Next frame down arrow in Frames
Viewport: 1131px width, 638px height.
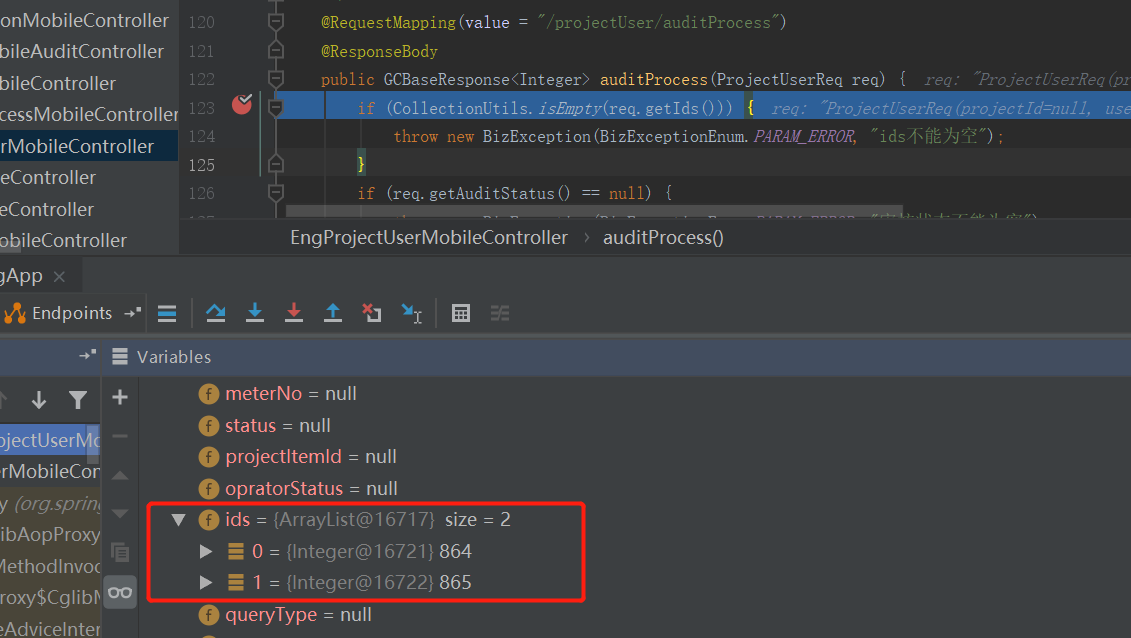tap(39, 399)
